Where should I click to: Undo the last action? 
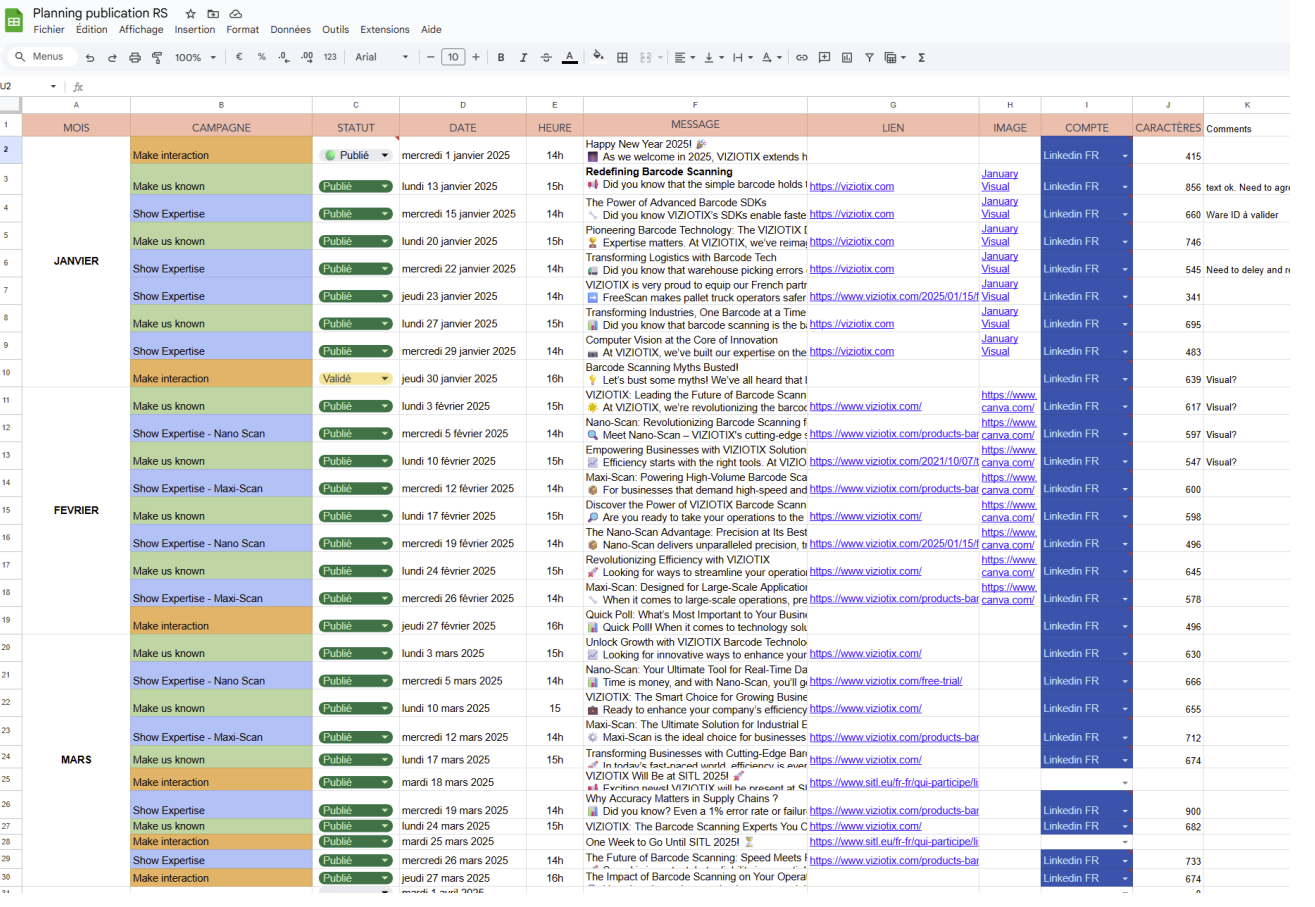pyautogui.click(x=89, y=58)
